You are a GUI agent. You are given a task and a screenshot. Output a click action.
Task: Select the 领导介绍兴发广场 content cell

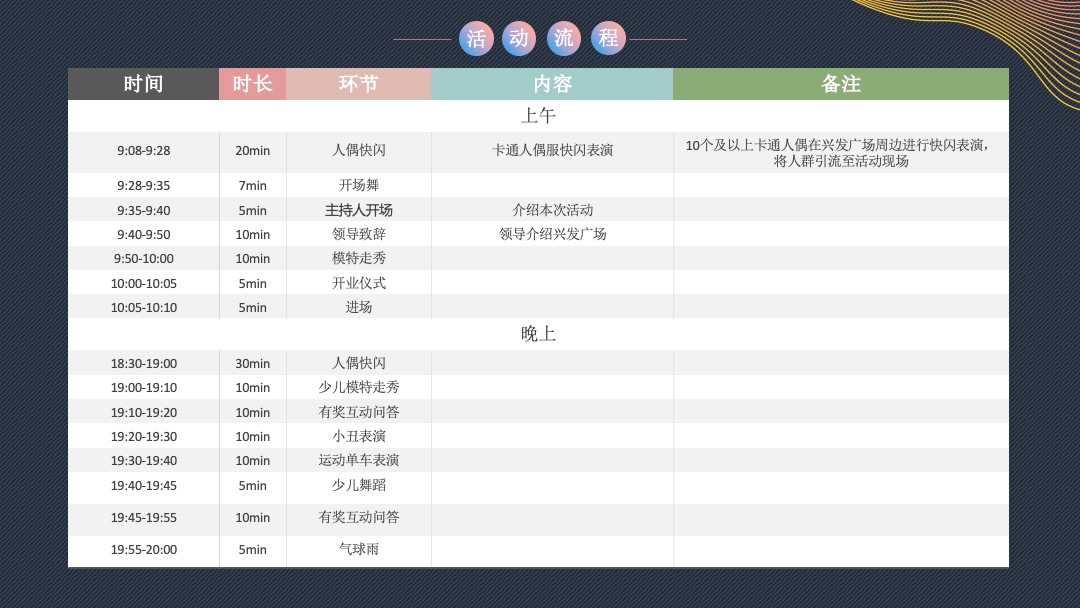552,234
